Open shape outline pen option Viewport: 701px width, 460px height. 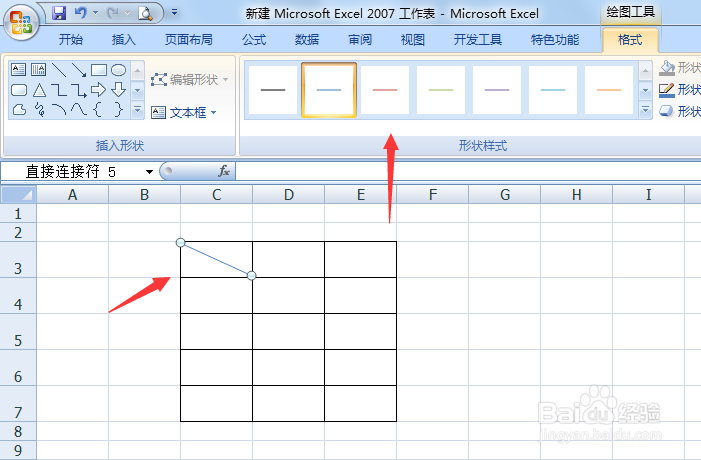click(x=680, y=90)
